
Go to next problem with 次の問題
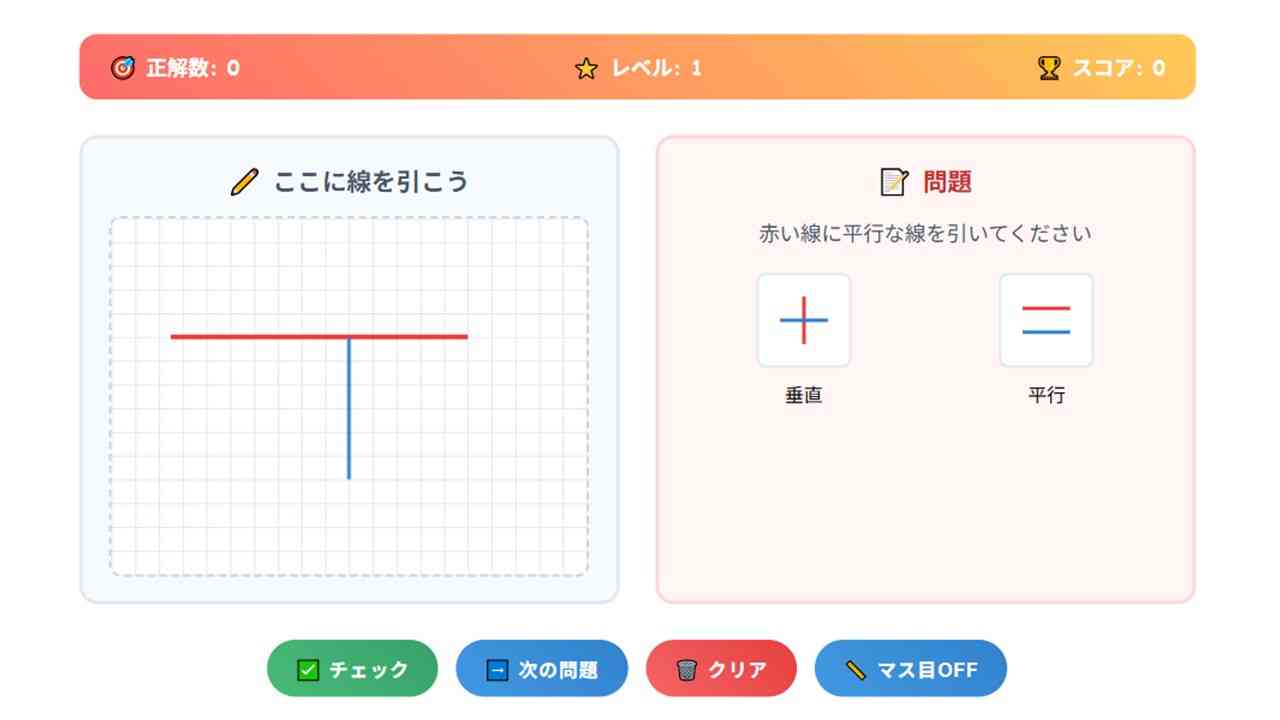point(542,668)
